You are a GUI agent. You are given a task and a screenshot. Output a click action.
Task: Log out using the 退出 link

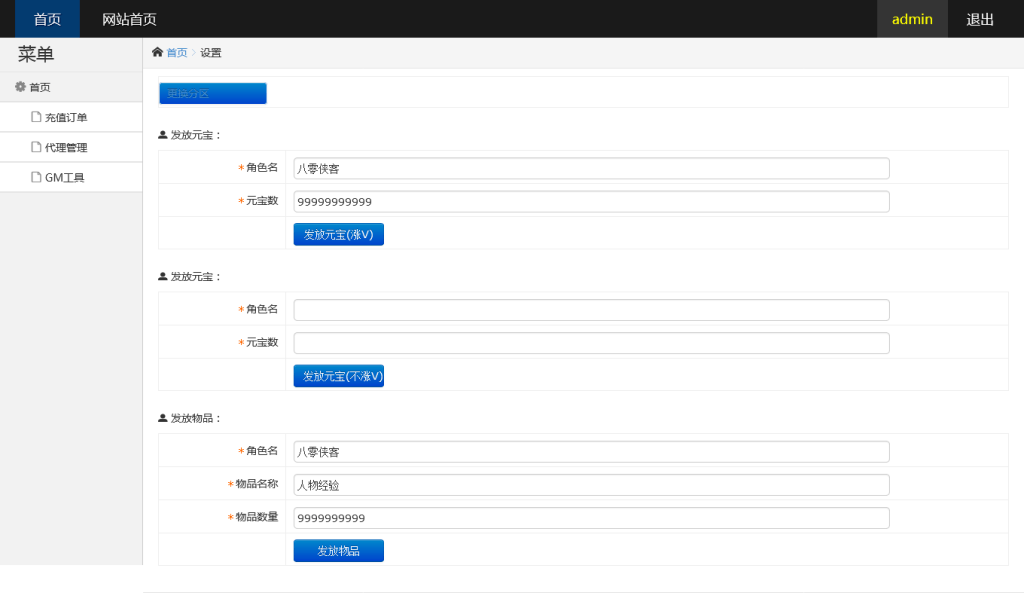[980, 19]
